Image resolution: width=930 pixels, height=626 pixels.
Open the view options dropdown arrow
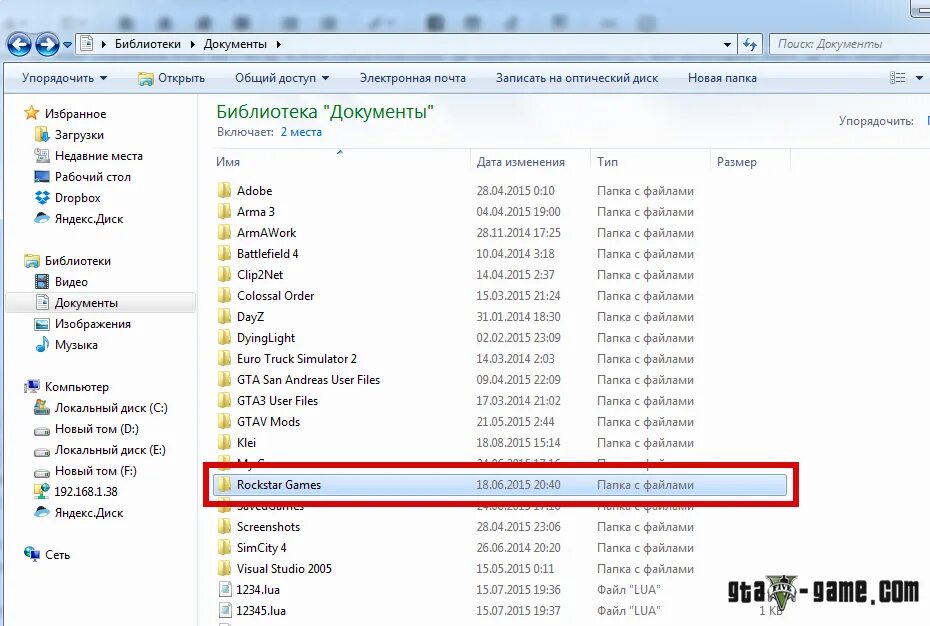coord(919,78)
